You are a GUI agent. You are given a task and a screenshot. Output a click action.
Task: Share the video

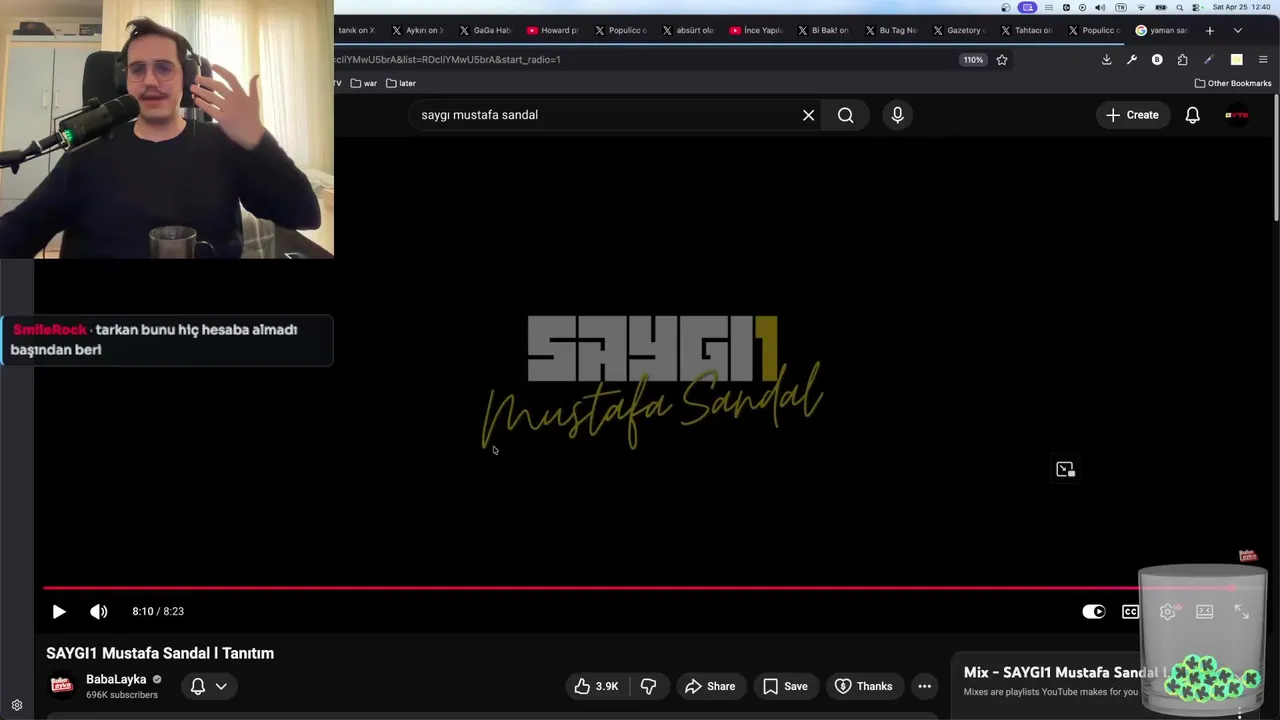[710, 686]
